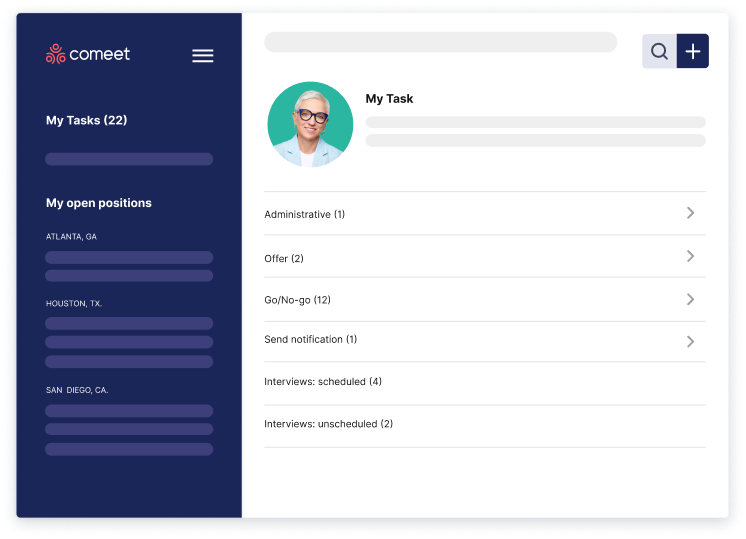Open the hamburger menu
746x539 pixels.
[x=203, y=56]
